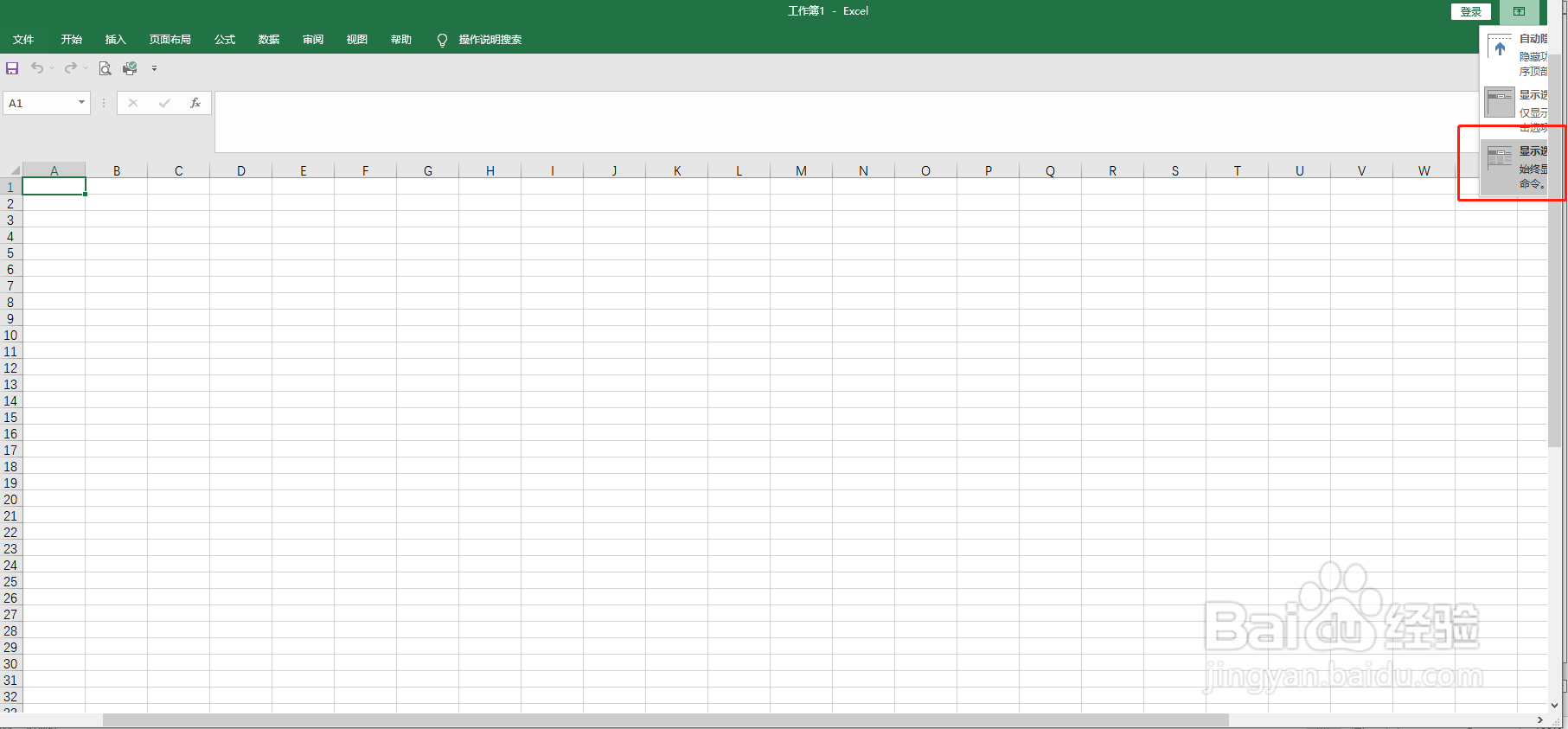Viewport: 1568px width, 729px height.
Task: Switch to the 帮助 tab
Action: 401,40
